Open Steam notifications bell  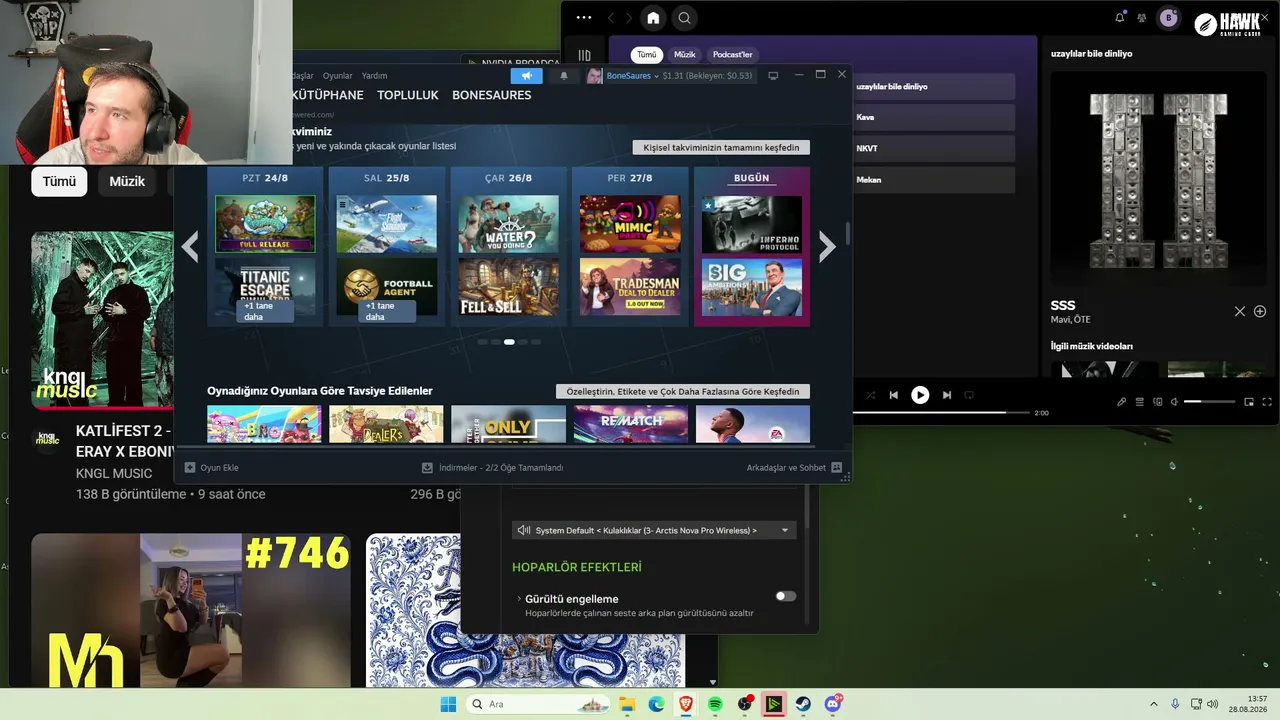(x=563, y=76)
